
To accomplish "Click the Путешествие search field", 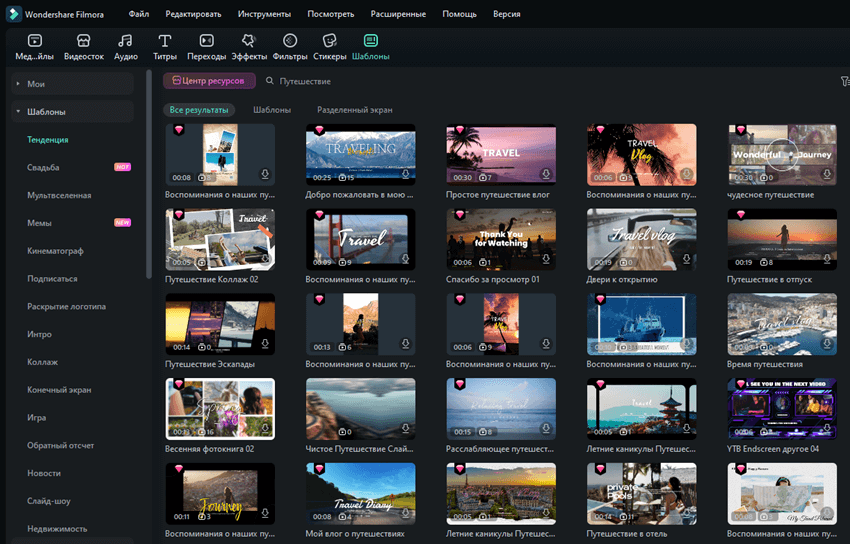I will 340,81.
